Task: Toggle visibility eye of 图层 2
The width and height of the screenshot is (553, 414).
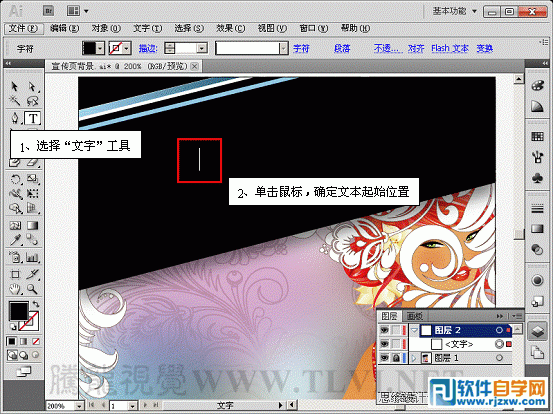Action: pyautogui.click(x=384, y=330)
